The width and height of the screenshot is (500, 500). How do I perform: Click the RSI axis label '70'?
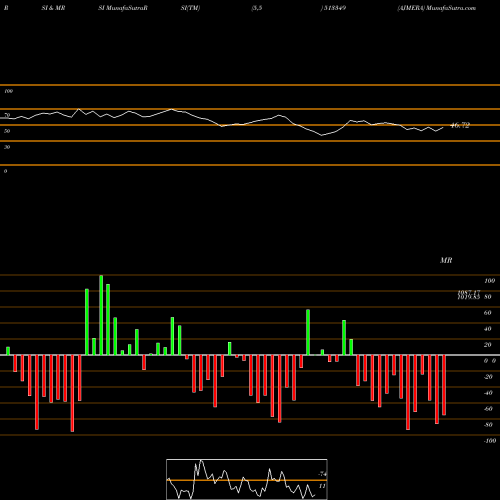pyautogui.click(x=7, y=115)
